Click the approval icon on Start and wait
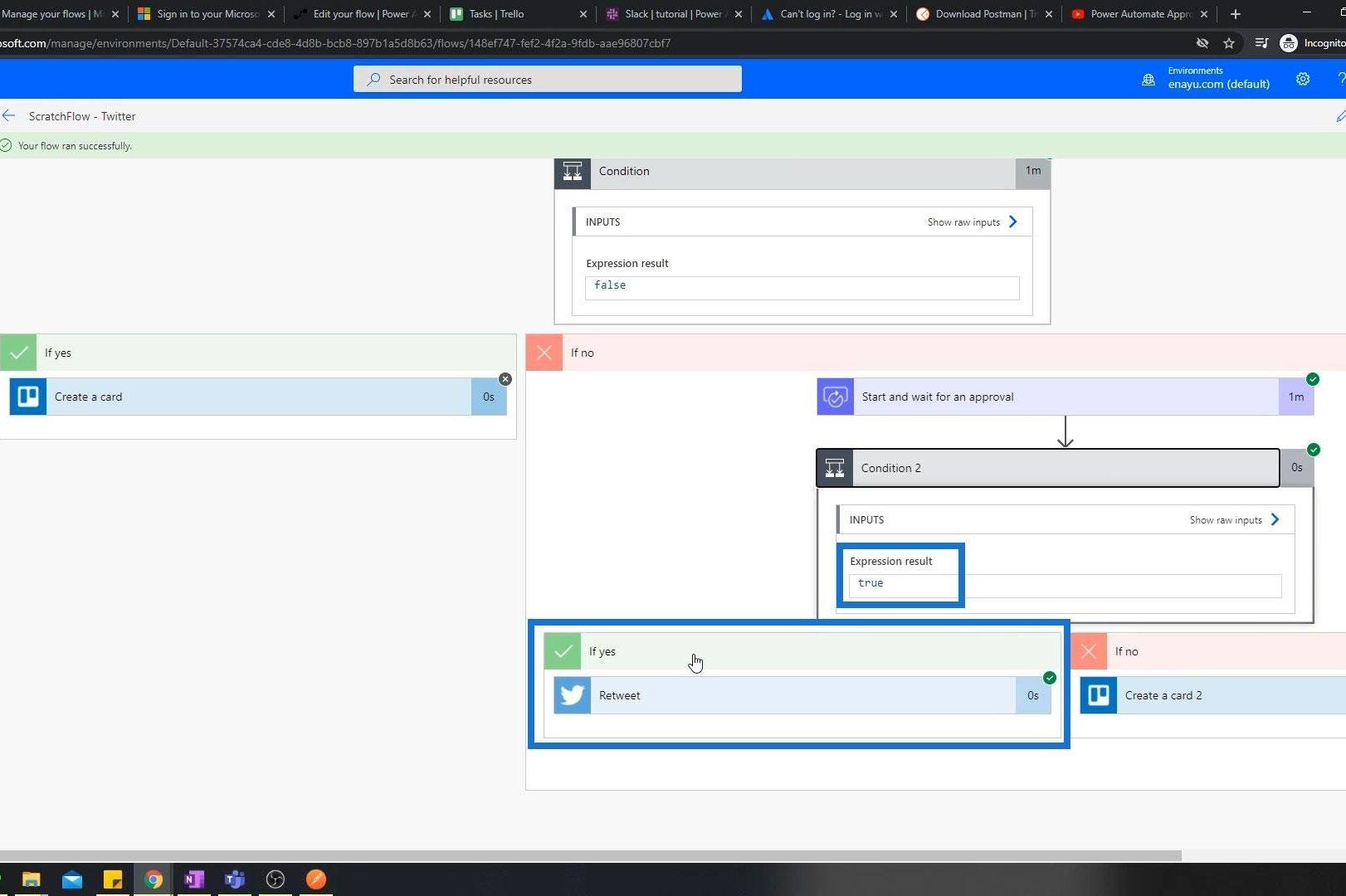The image size is (1346, 896). coord(835,397)
